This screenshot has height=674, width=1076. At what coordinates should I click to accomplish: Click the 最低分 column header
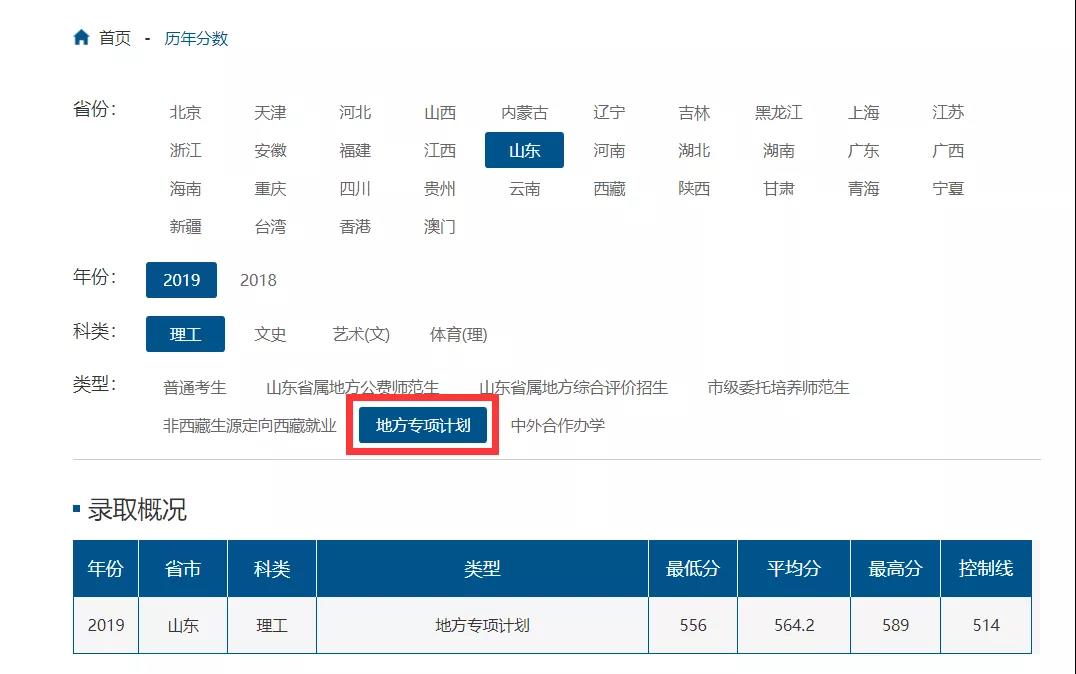[x=693, y=569]
